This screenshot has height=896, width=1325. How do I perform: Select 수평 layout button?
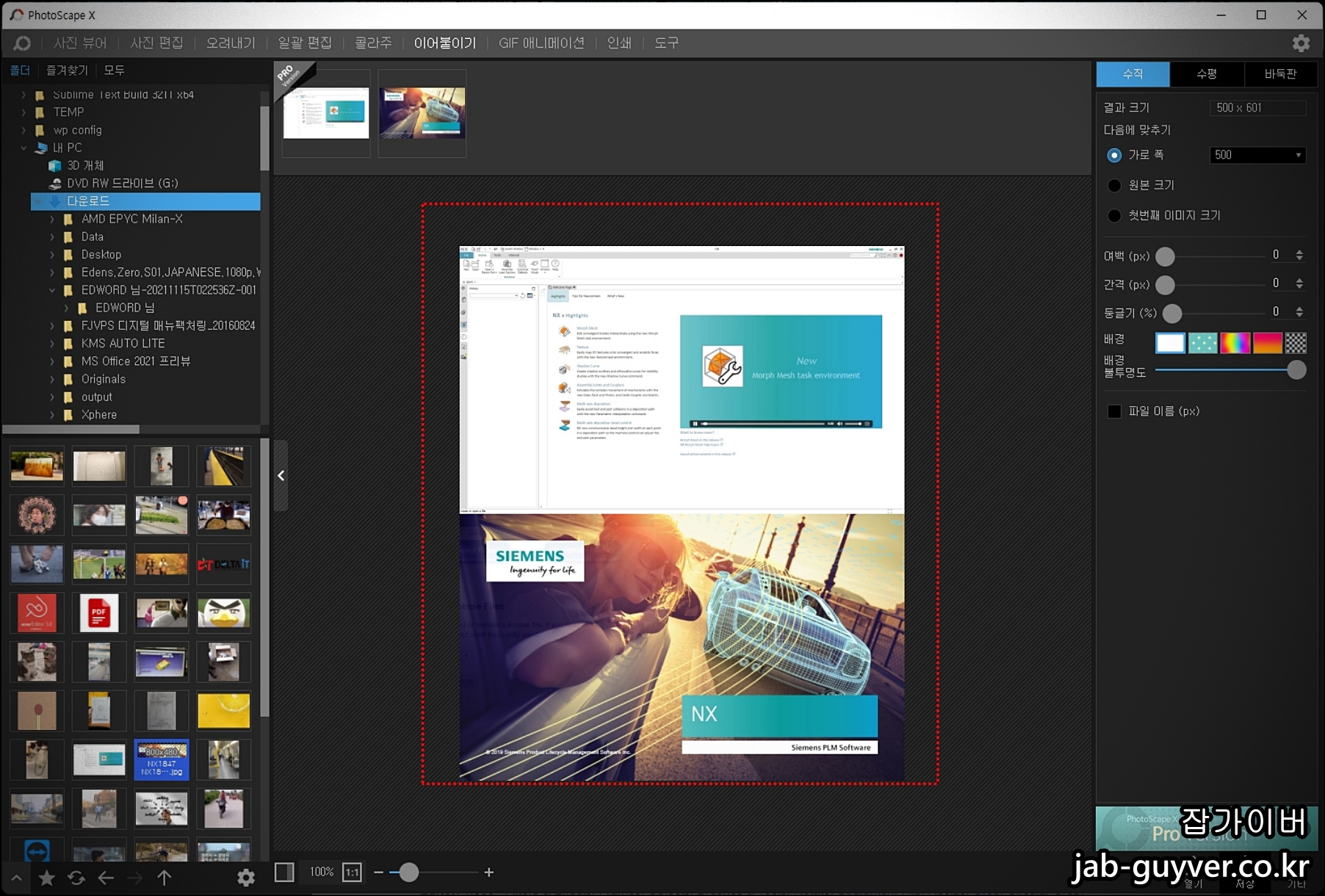point(1207,74)
